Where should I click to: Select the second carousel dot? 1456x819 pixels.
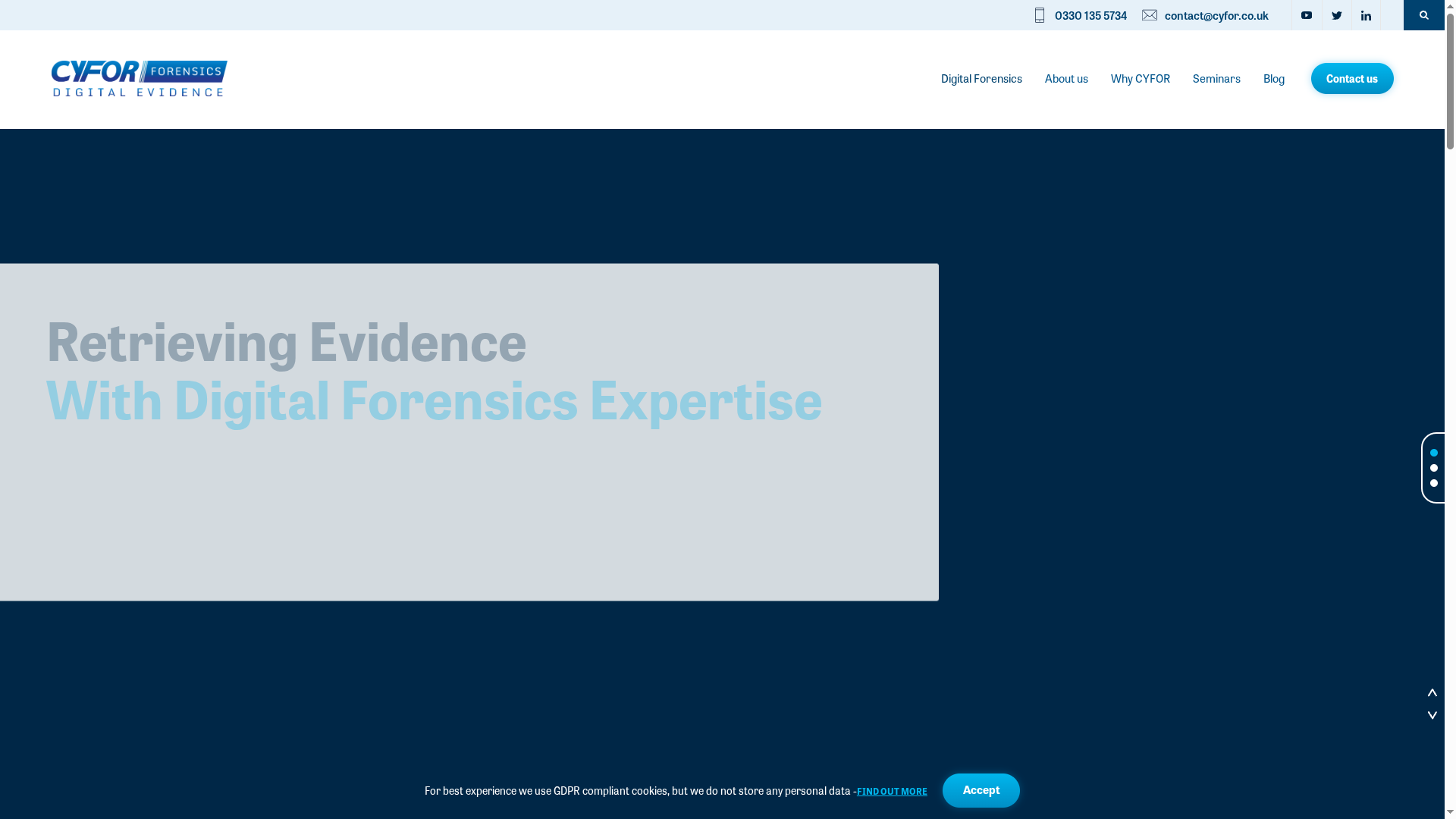click(x=1434, y=468)
